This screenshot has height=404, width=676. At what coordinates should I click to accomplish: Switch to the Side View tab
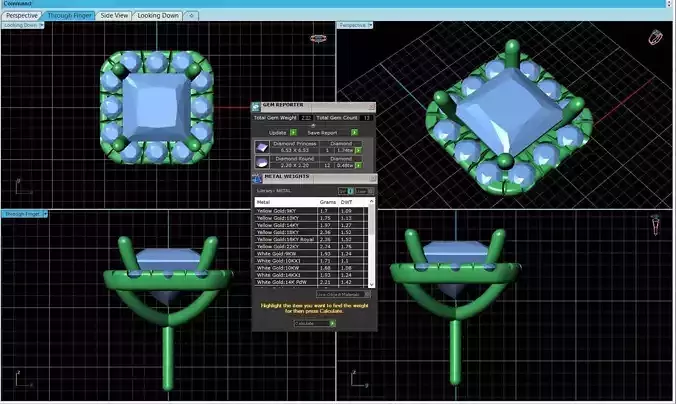pyautogui.click(x=114, y=16)
